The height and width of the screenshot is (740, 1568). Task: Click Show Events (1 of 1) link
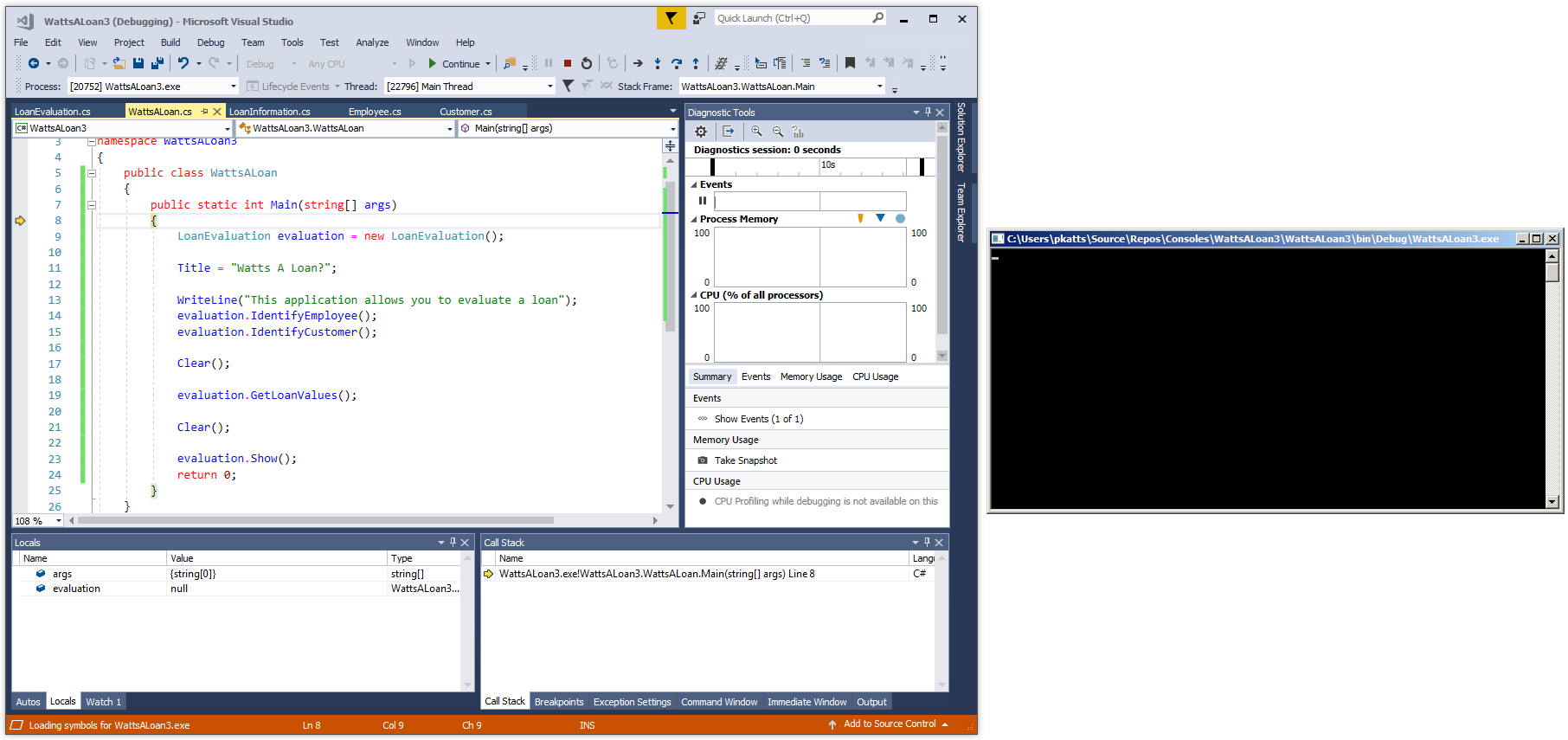759,419
